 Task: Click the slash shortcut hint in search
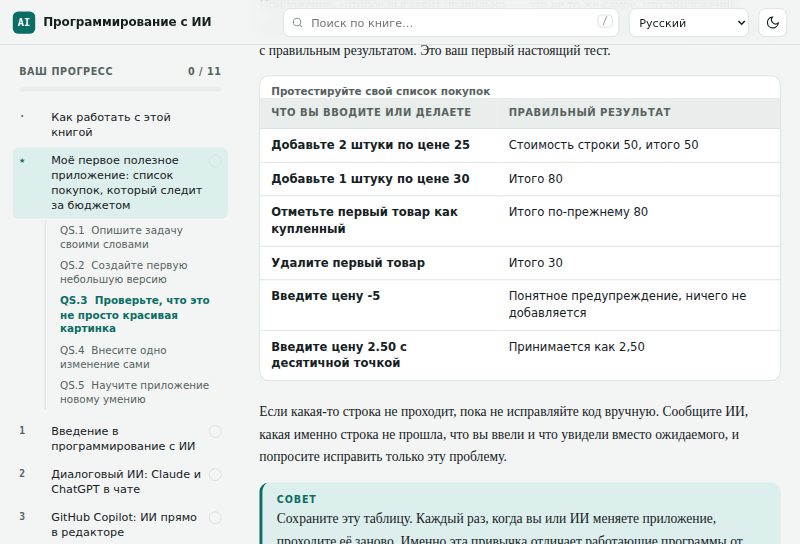pyautogui.click(x=605, y=21)
